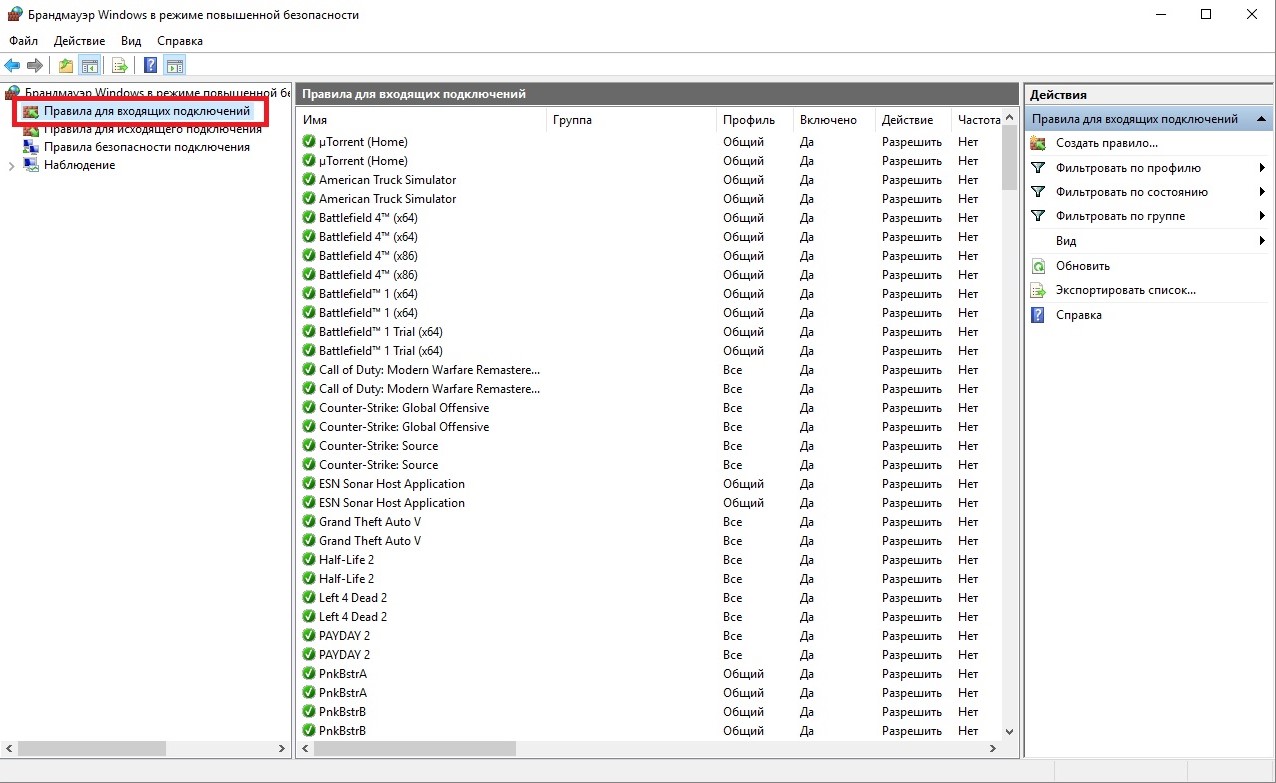Click the Export list toolbar icon
1276x783 pixels.
point(120,66)
